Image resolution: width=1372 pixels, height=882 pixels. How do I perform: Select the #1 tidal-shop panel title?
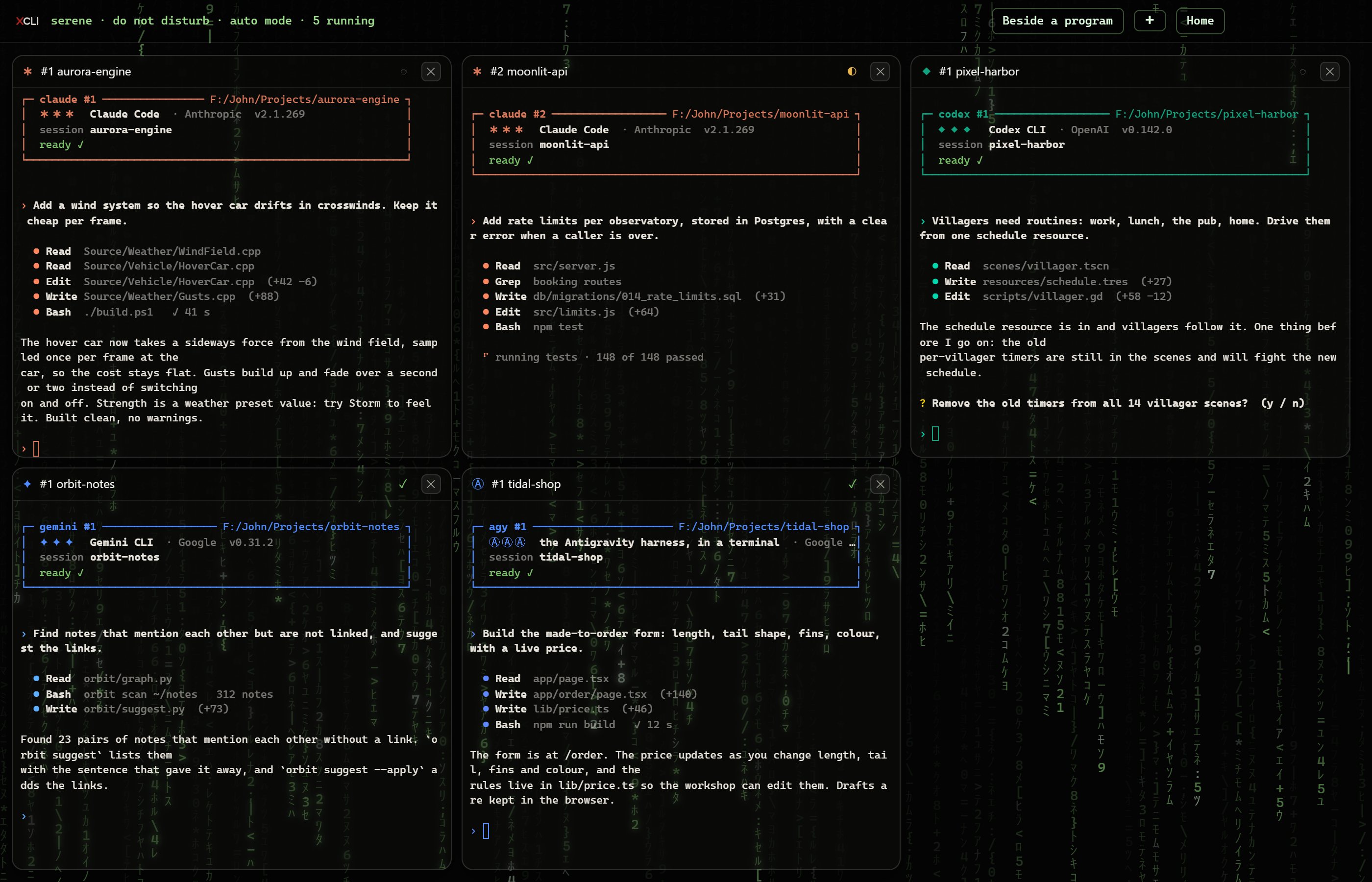click(526, 484)
